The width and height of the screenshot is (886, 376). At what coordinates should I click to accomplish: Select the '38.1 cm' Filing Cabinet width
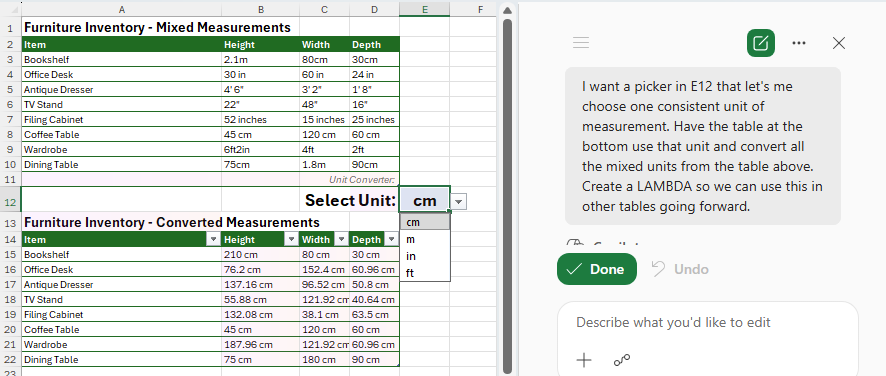pyautogui.click(x=324, y=314)
